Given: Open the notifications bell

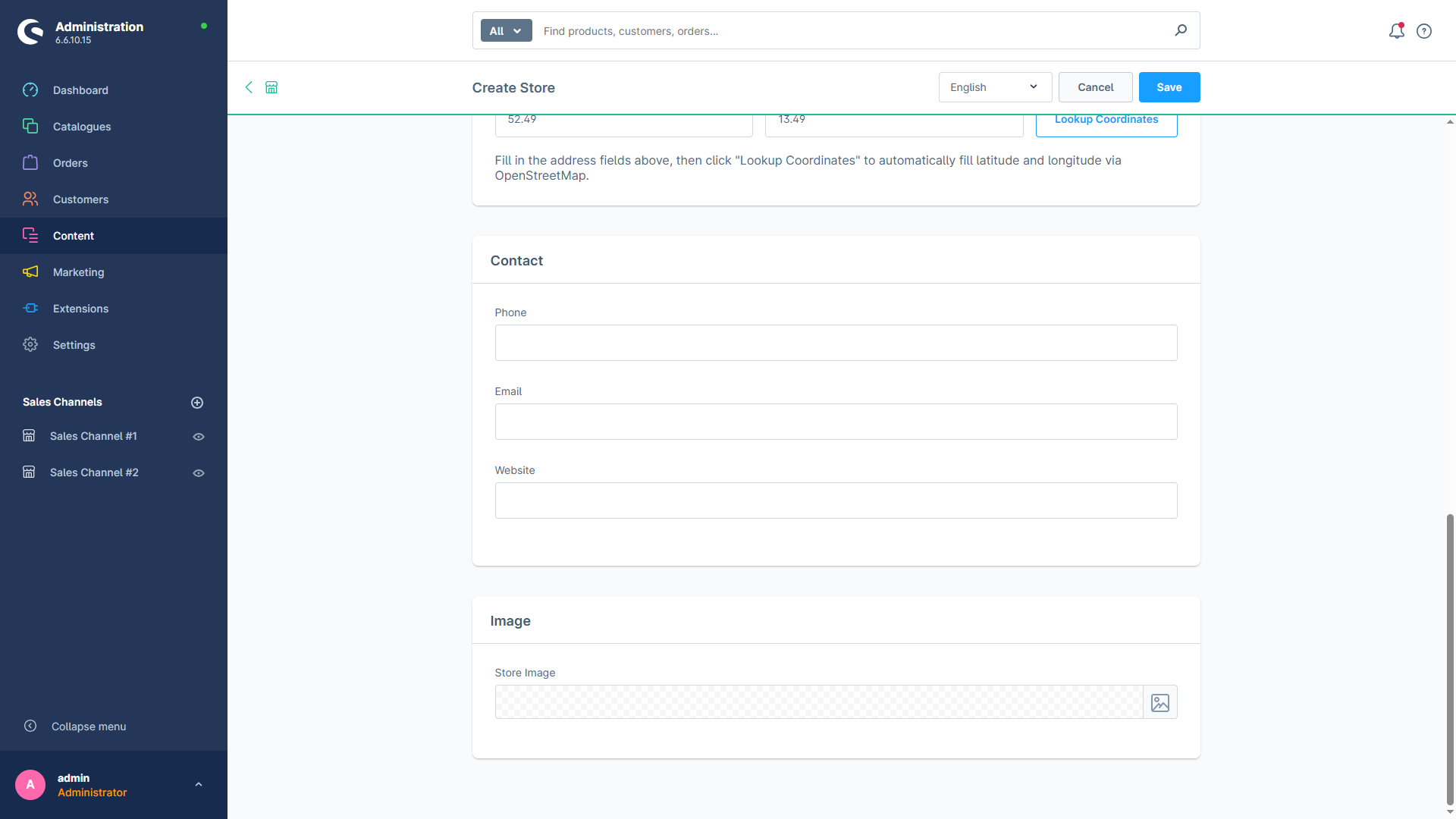Looking at the screenshot, I should [1397, 31].
